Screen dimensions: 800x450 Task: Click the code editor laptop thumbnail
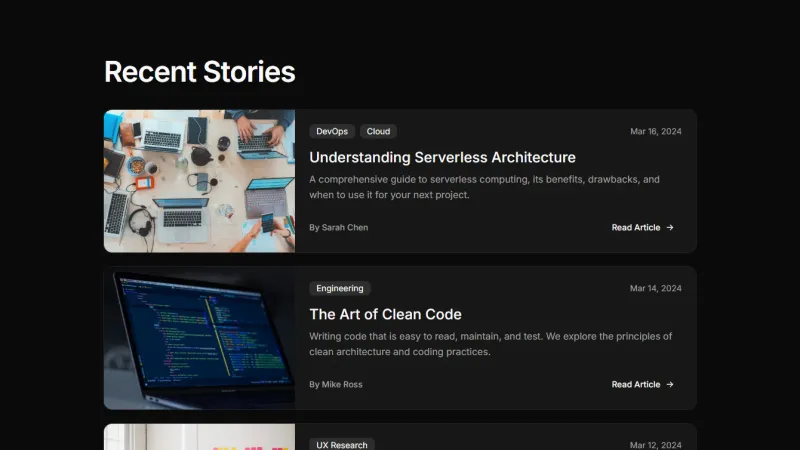(199, 338)
